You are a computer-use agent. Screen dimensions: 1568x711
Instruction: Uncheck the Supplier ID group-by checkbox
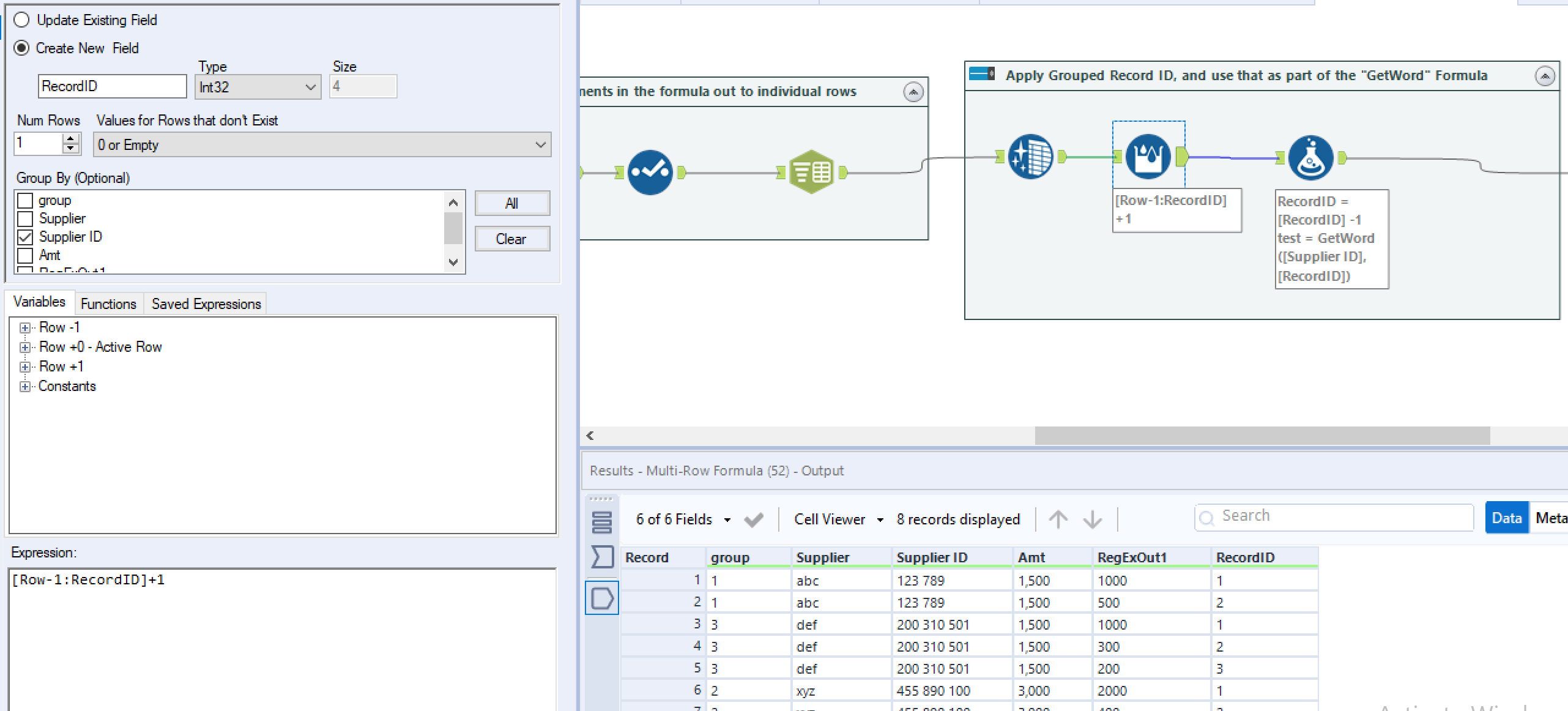click(x=25, y=237)
